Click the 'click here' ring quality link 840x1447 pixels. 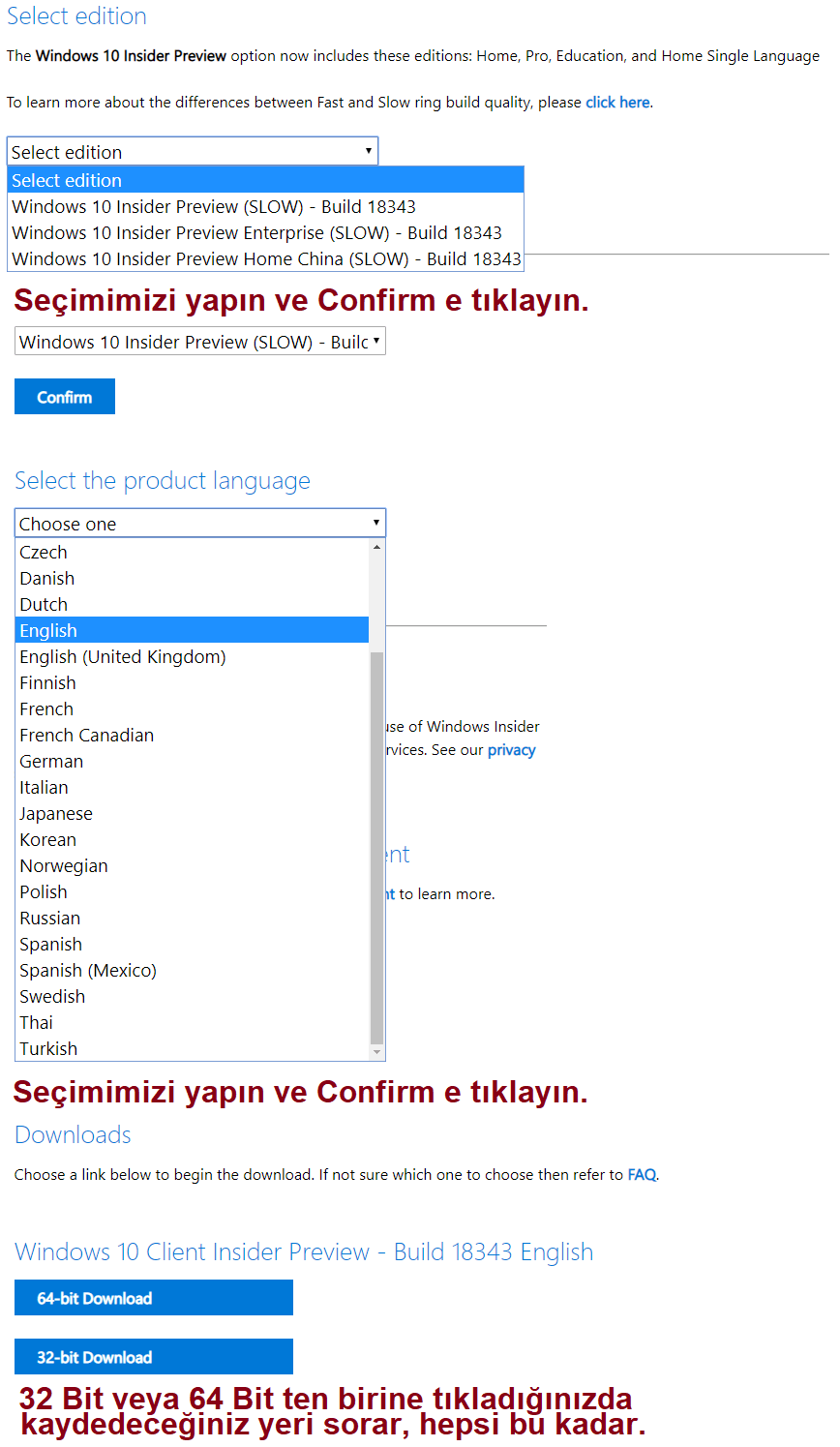(x=617, y=103)
